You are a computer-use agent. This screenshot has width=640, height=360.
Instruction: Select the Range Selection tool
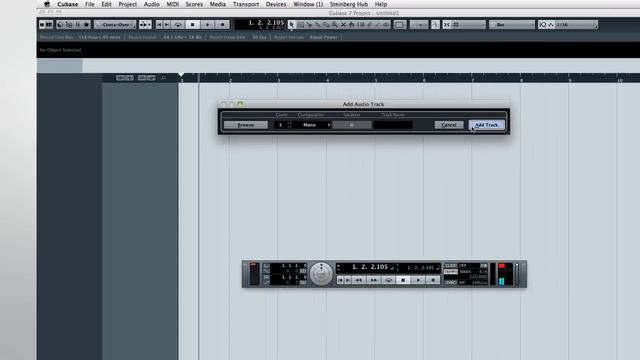(x=300, y=24)
